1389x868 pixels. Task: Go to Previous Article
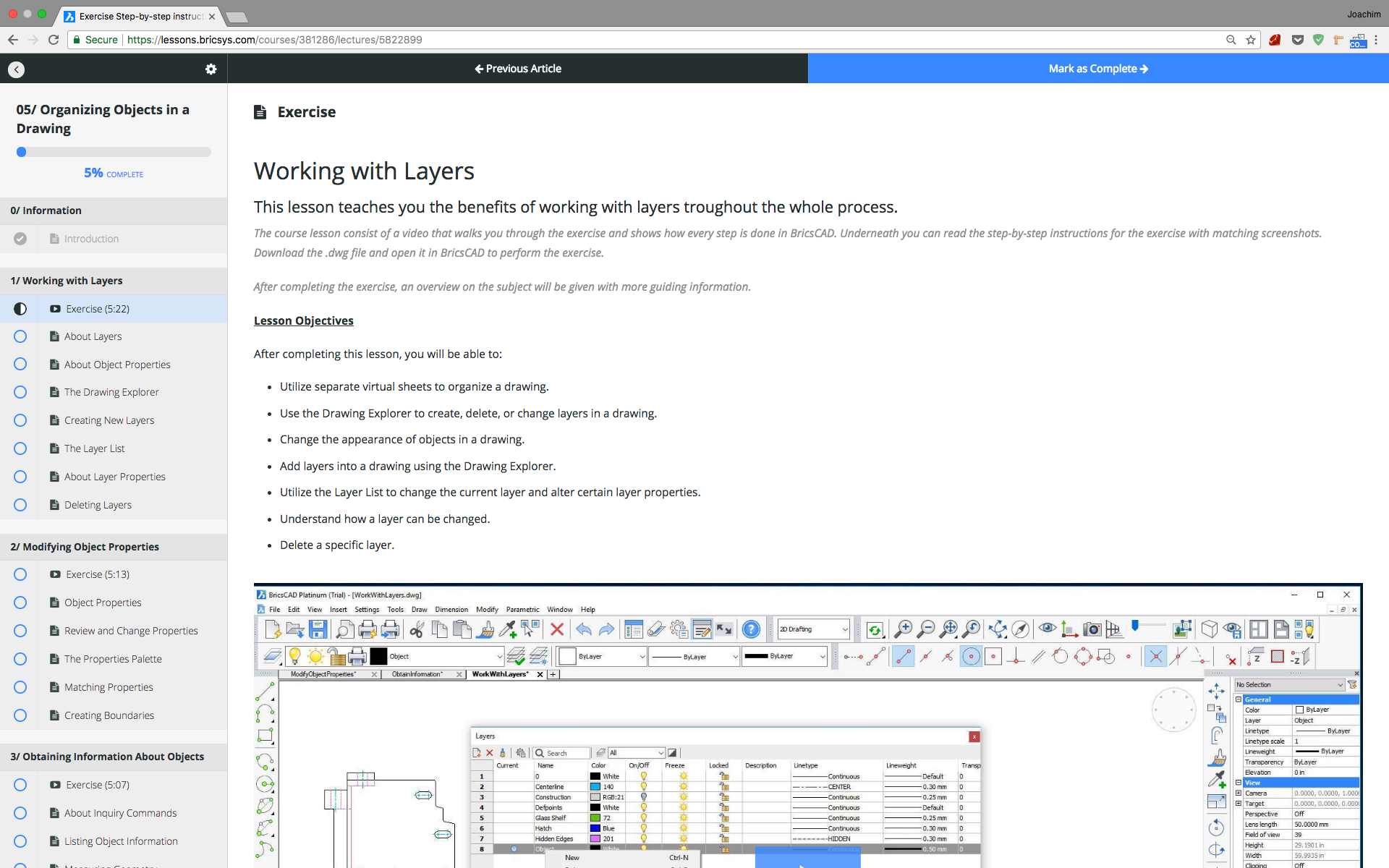518,69
